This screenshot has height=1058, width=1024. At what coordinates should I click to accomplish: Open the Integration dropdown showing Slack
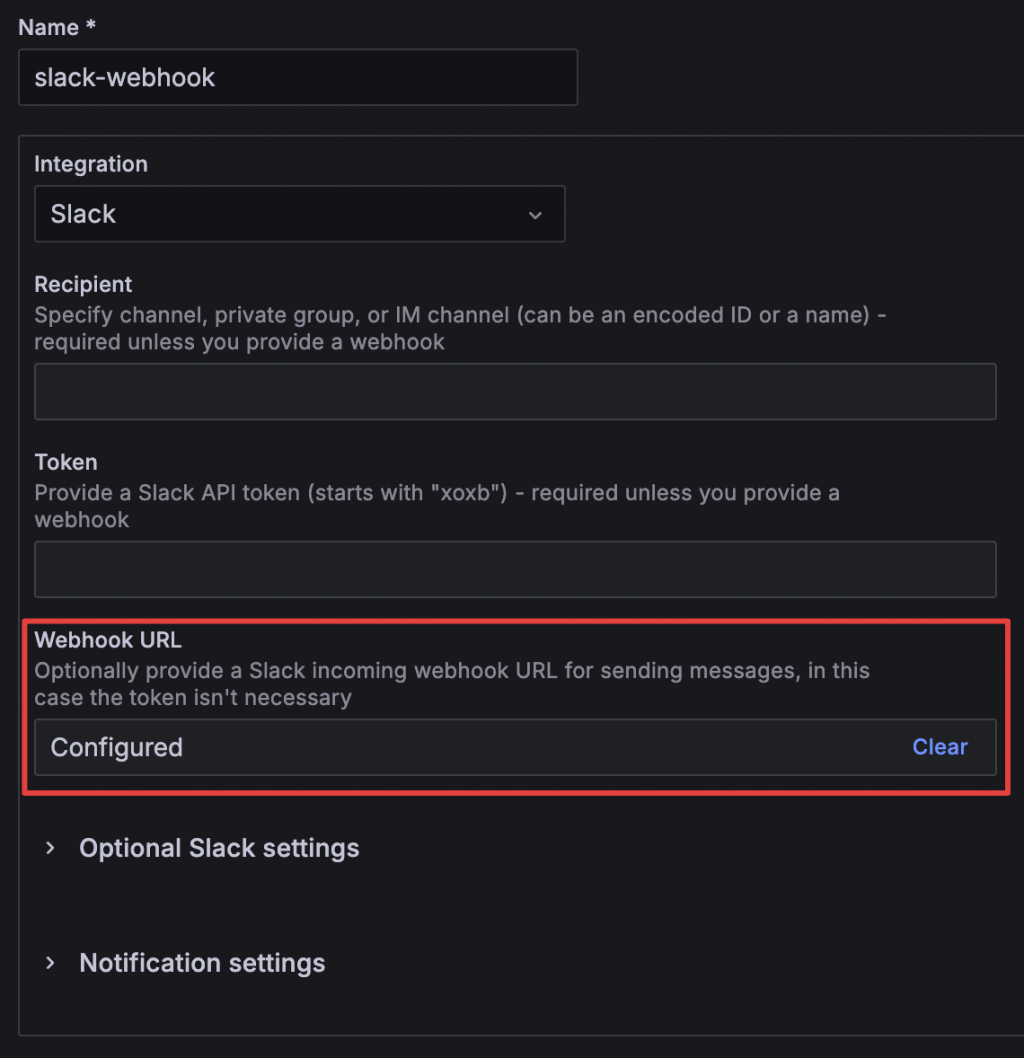[299, 214]
